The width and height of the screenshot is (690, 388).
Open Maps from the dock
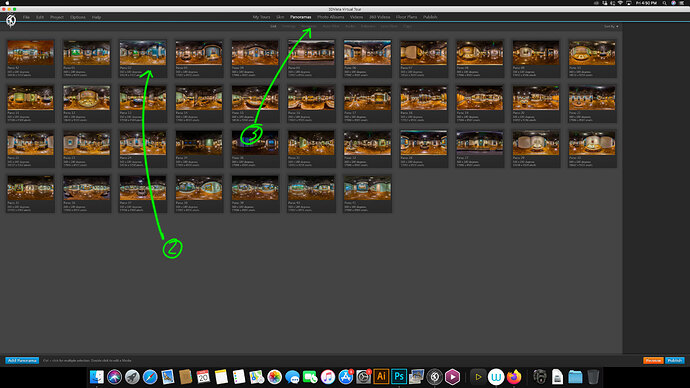coord(257,377)
